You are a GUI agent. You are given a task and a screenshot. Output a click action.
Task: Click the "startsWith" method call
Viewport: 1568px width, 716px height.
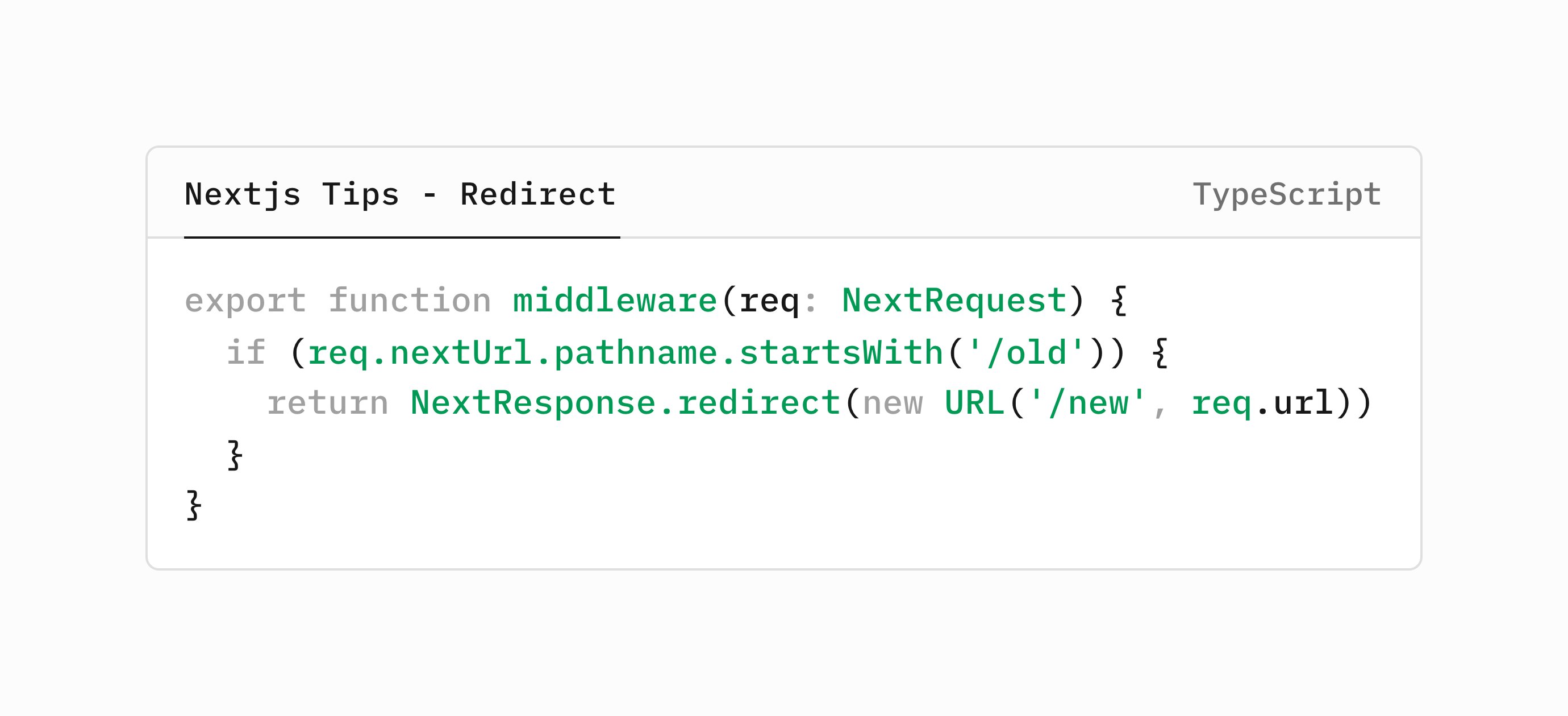pyautogui.click(x=841, y=352)
